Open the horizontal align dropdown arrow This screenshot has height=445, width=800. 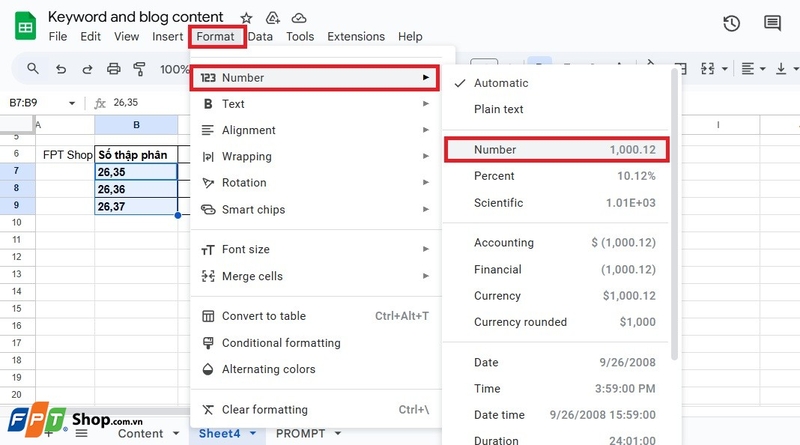pos(762,68)
